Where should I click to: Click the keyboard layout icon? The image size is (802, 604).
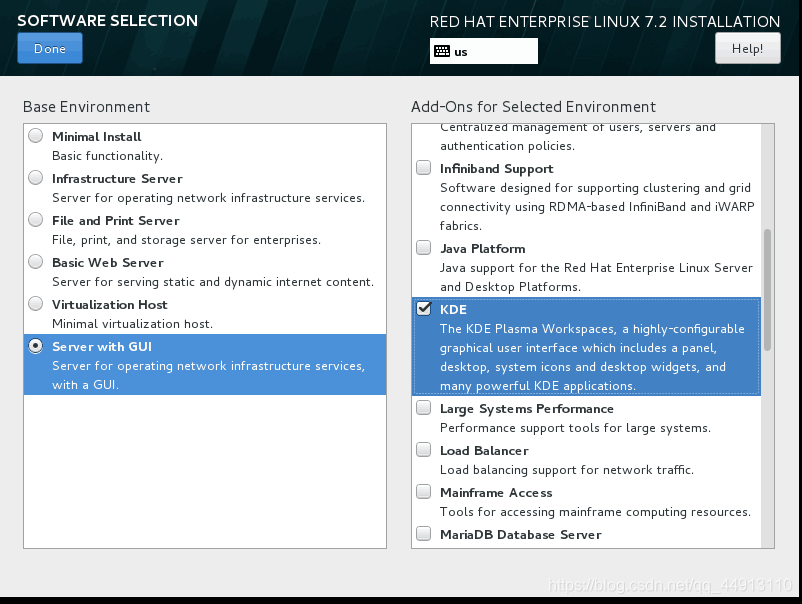pyautogui.click(x=441, y=51)
